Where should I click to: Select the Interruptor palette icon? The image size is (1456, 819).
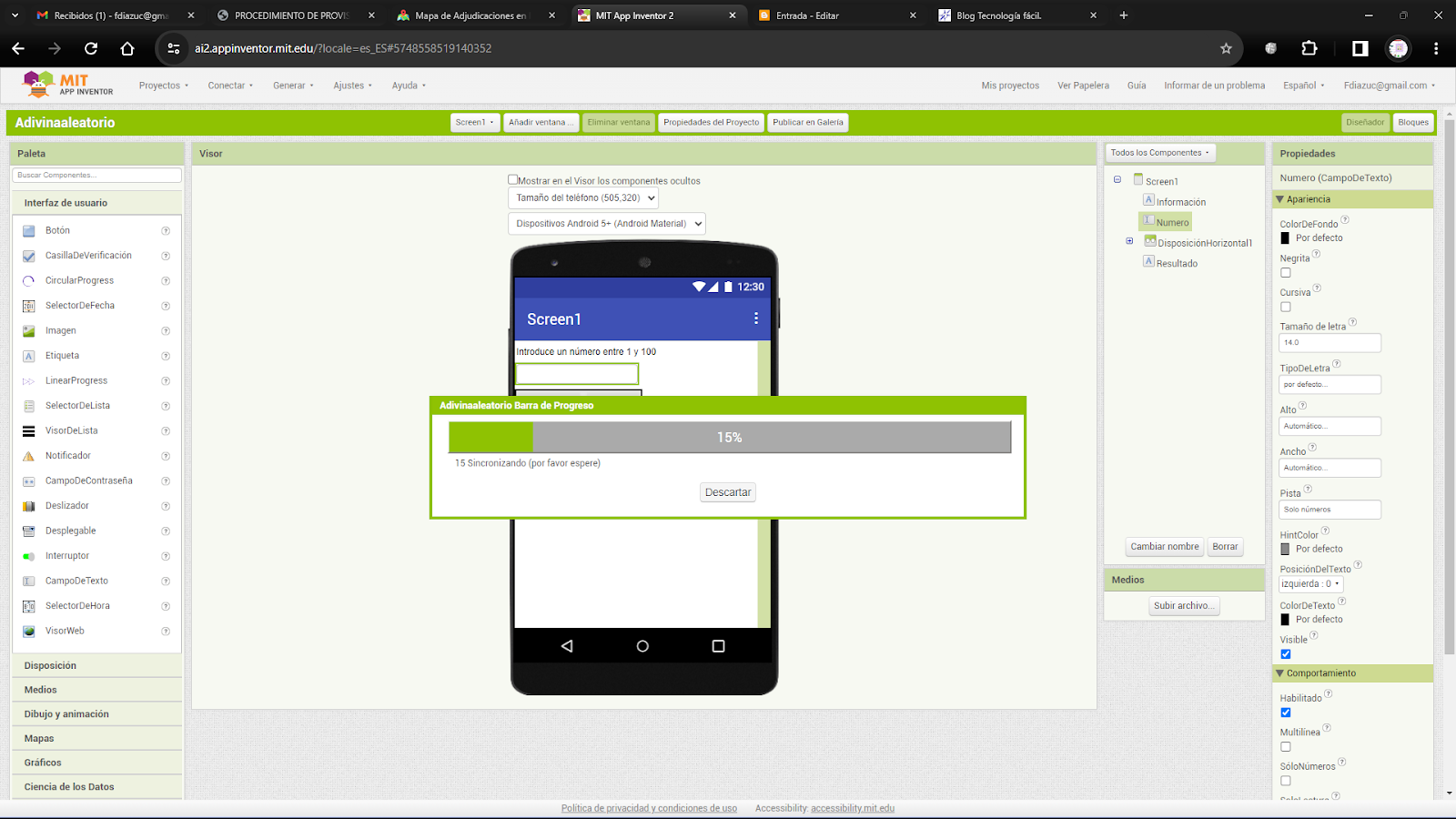point(29,556)
